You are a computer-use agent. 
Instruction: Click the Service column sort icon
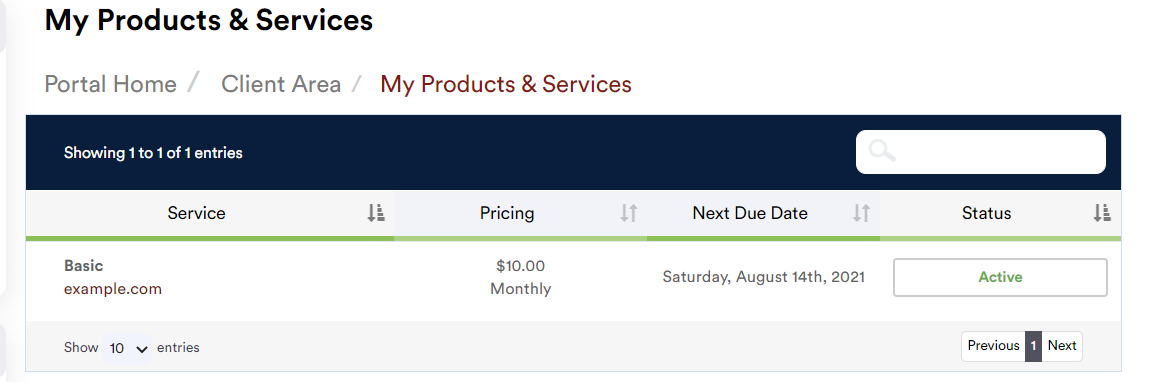(x=376, y=213)
